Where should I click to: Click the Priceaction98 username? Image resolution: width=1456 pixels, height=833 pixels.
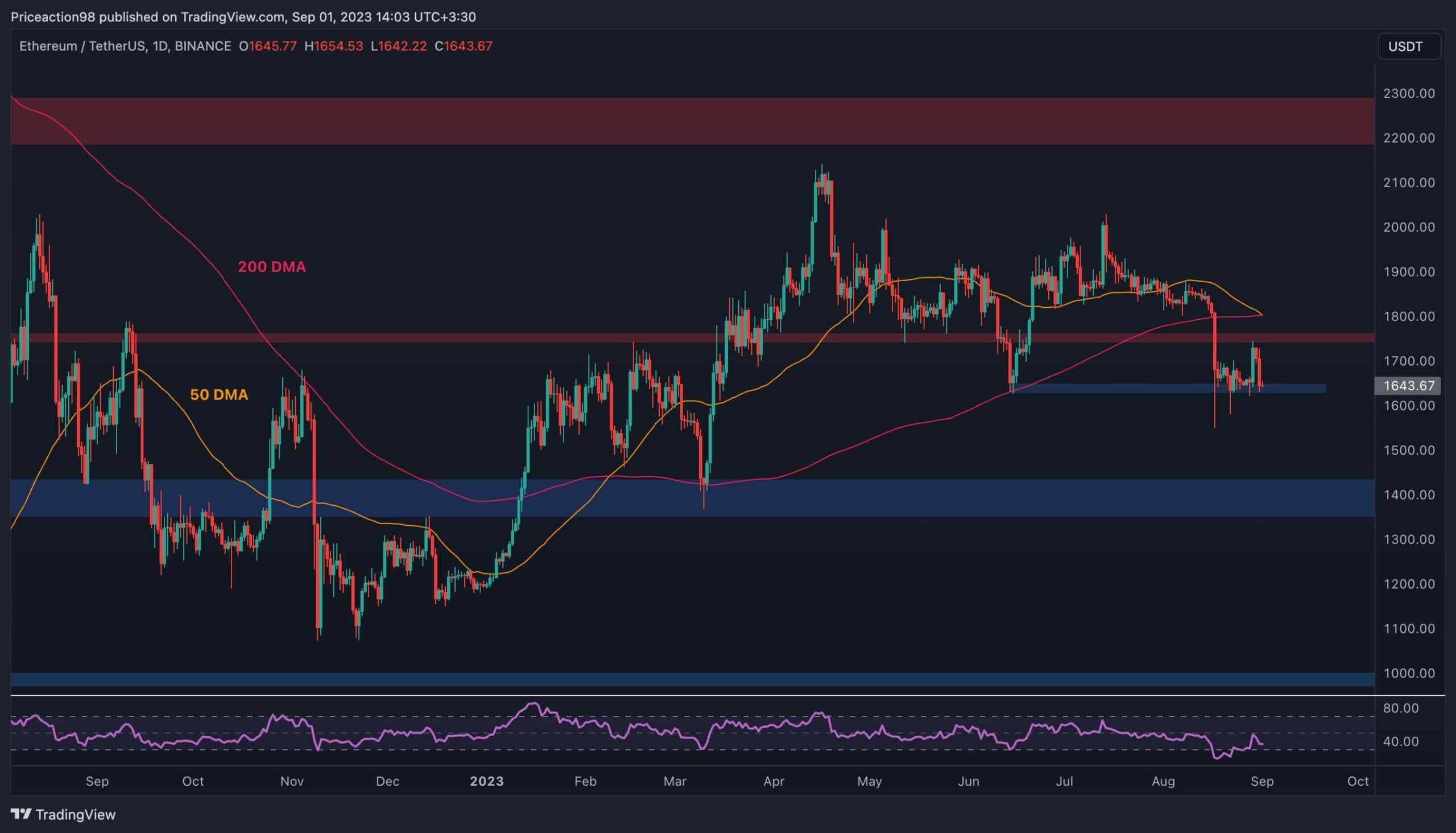(51, 17)
